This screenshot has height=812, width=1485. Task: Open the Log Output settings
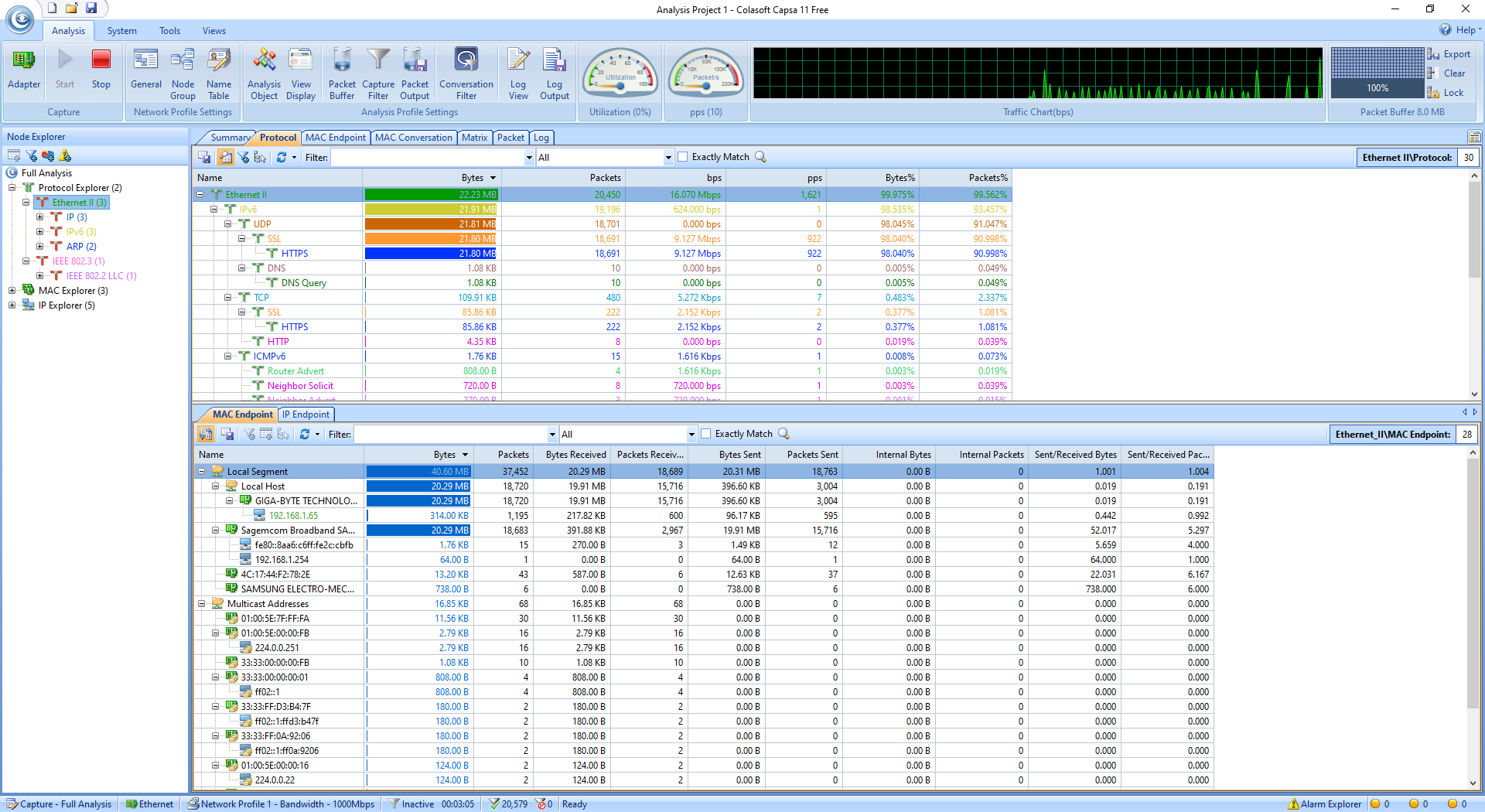tap(555, 73)
